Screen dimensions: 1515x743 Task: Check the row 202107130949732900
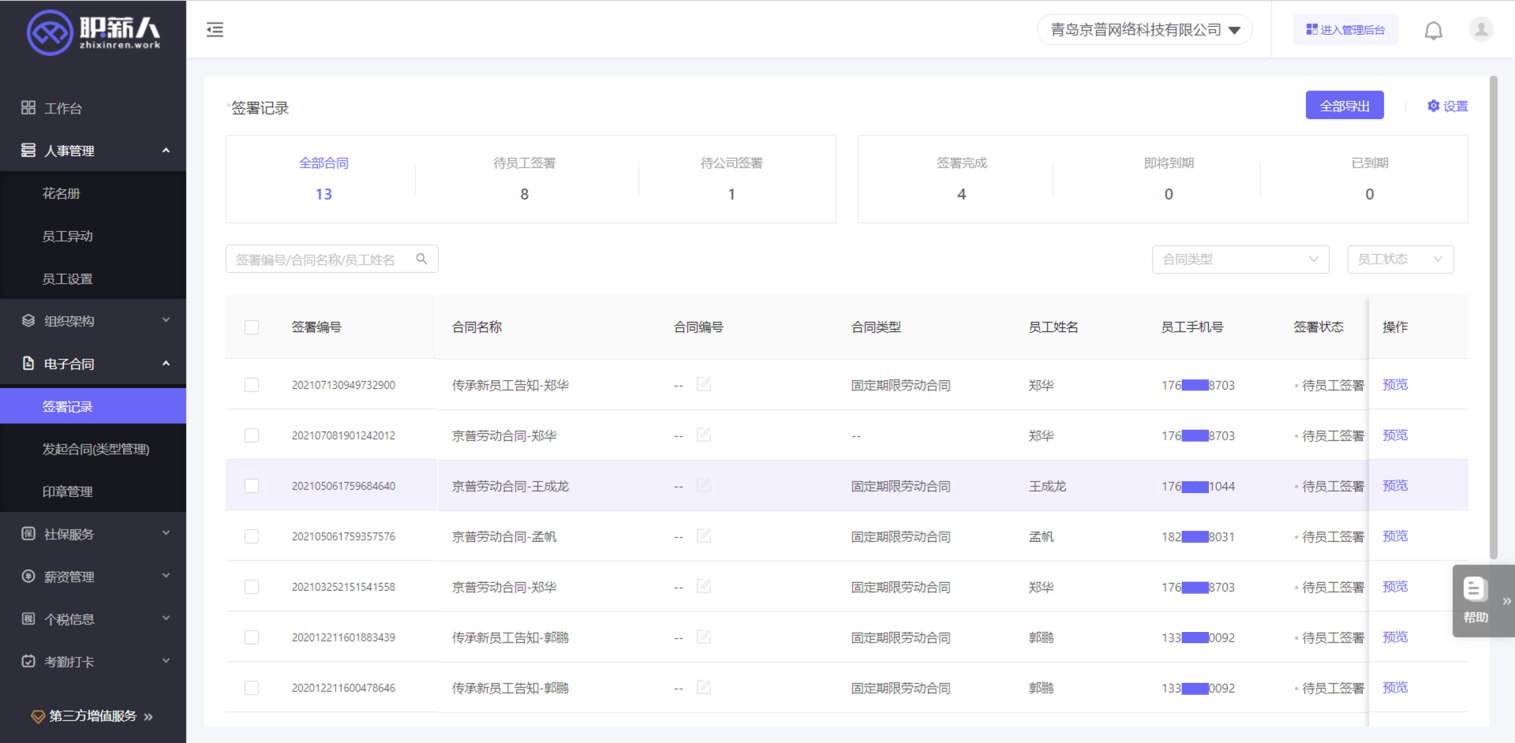click(252, 385)
